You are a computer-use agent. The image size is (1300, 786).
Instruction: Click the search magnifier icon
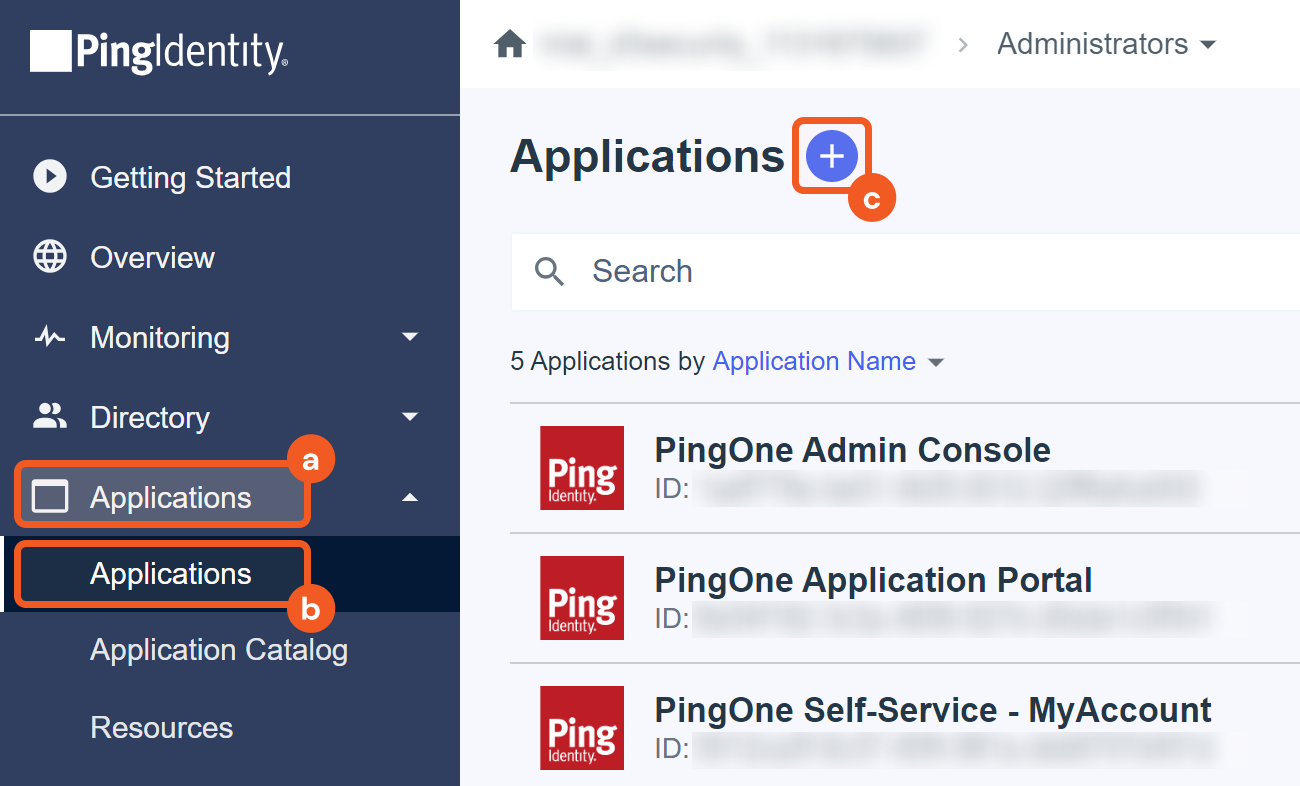[549, 271]
